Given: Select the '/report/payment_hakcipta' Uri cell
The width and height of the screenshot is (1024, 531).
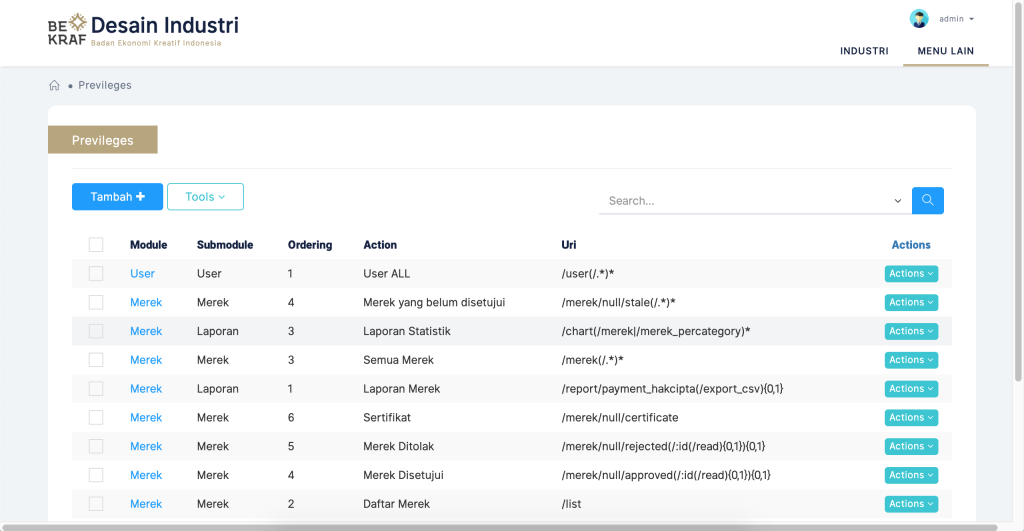Looking at the screenshot, I should (x=672, y=389).
